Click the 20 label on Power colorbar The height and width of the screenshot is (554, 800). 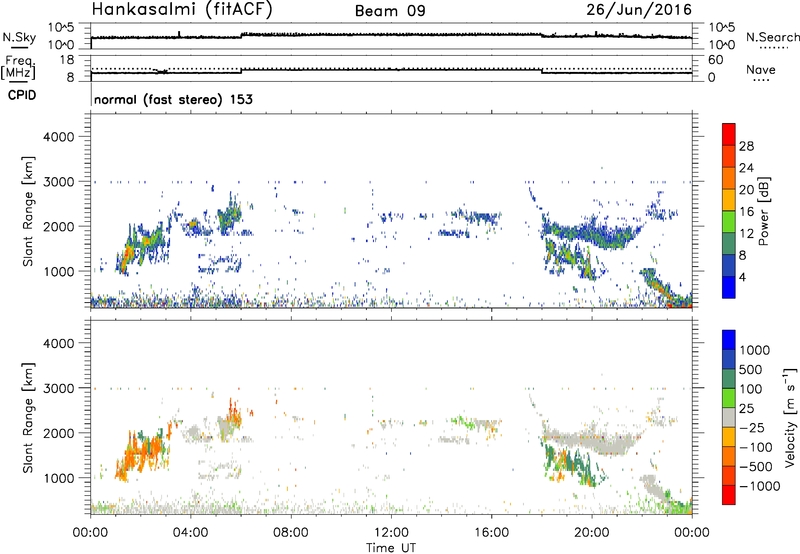tap(746, 190)
